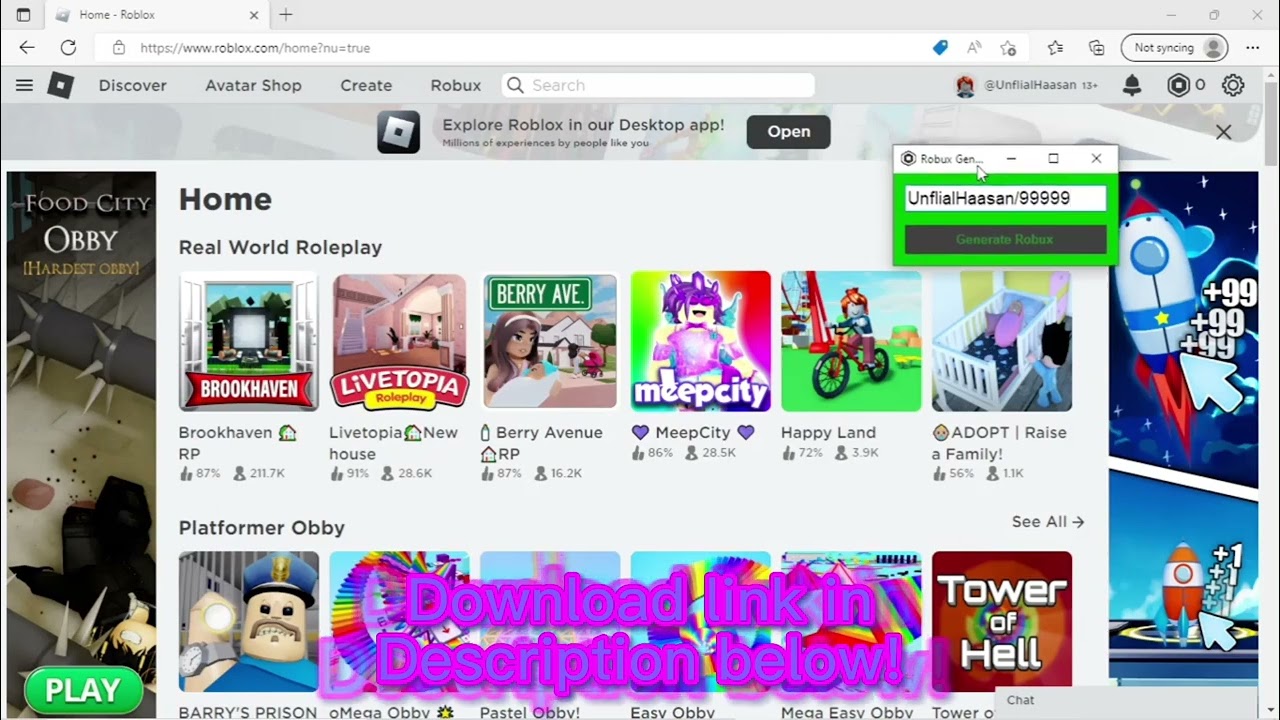Click the Real World Roleplay heading
This screenshot has height=720, width=1280.
click(x=280, y=247)
